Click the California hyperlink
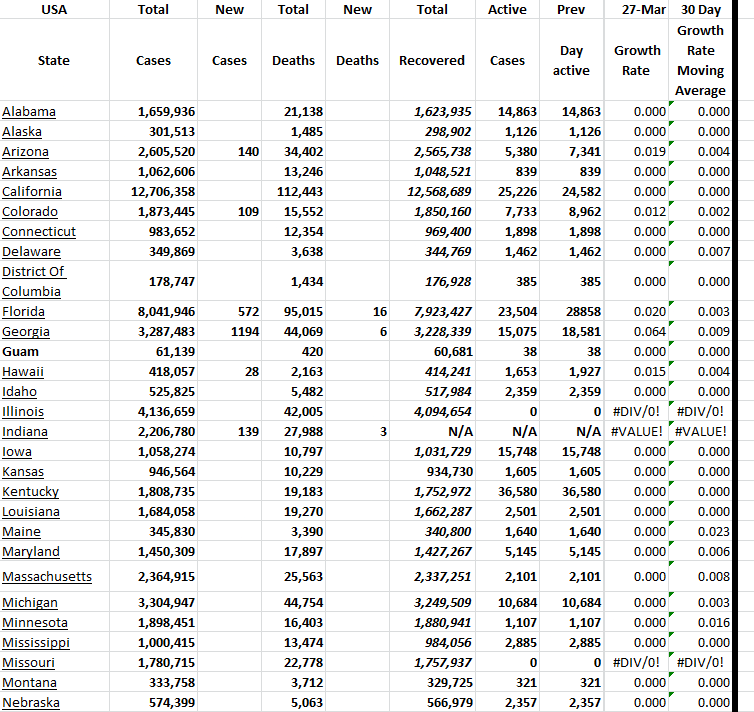The image size is (754, 712). click(32, 191)
